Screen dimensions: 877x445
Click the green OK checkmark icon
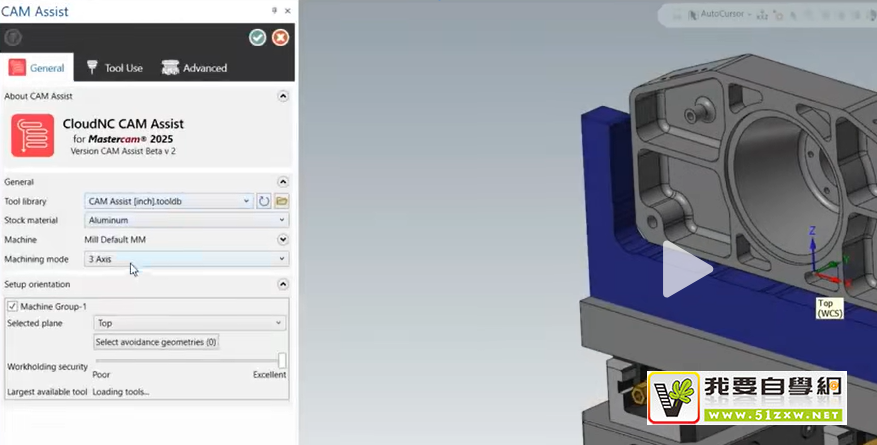(x=258, y=37)
